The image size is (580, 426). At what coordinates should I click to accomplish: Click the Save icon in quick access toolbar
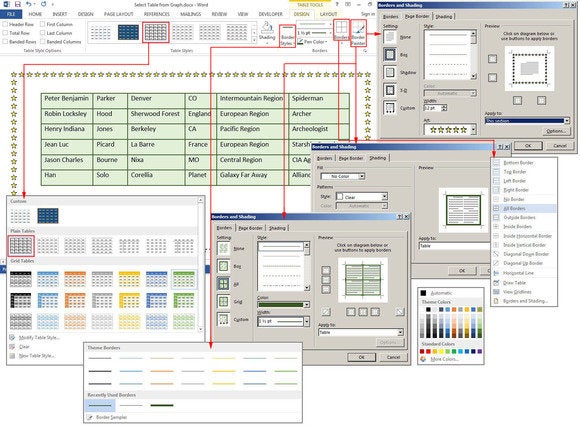click(x=17, y=4)
